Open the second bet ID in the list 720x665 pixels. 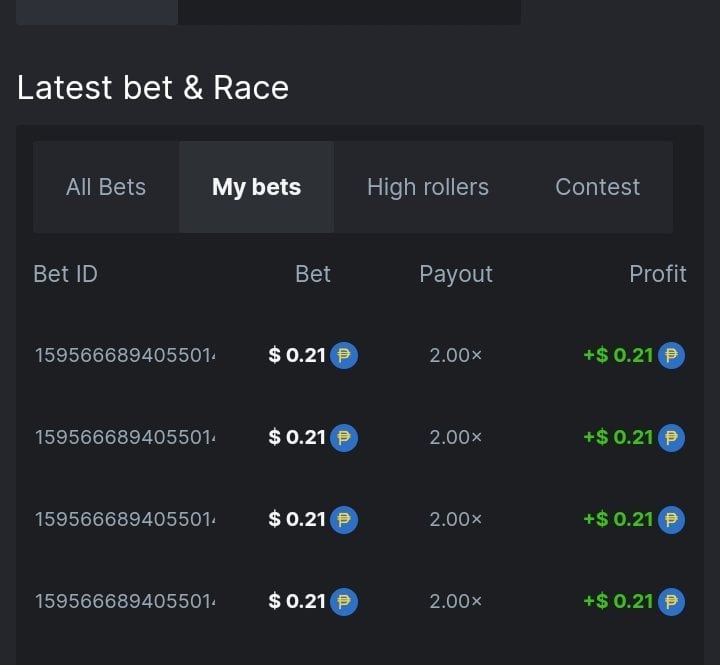125,437
